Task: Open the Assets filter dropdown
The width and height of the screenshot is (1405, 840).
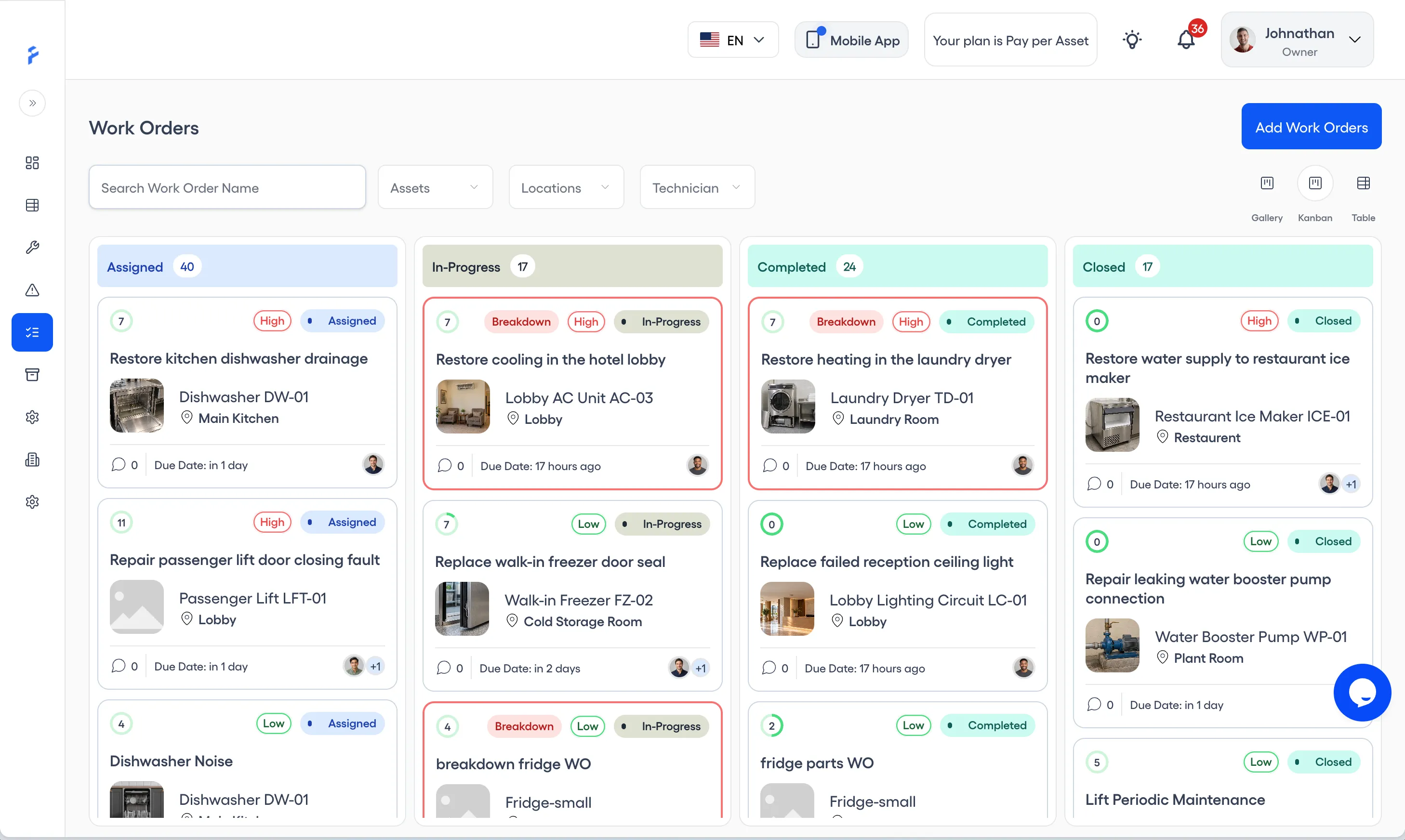Action: click(435, 187)
